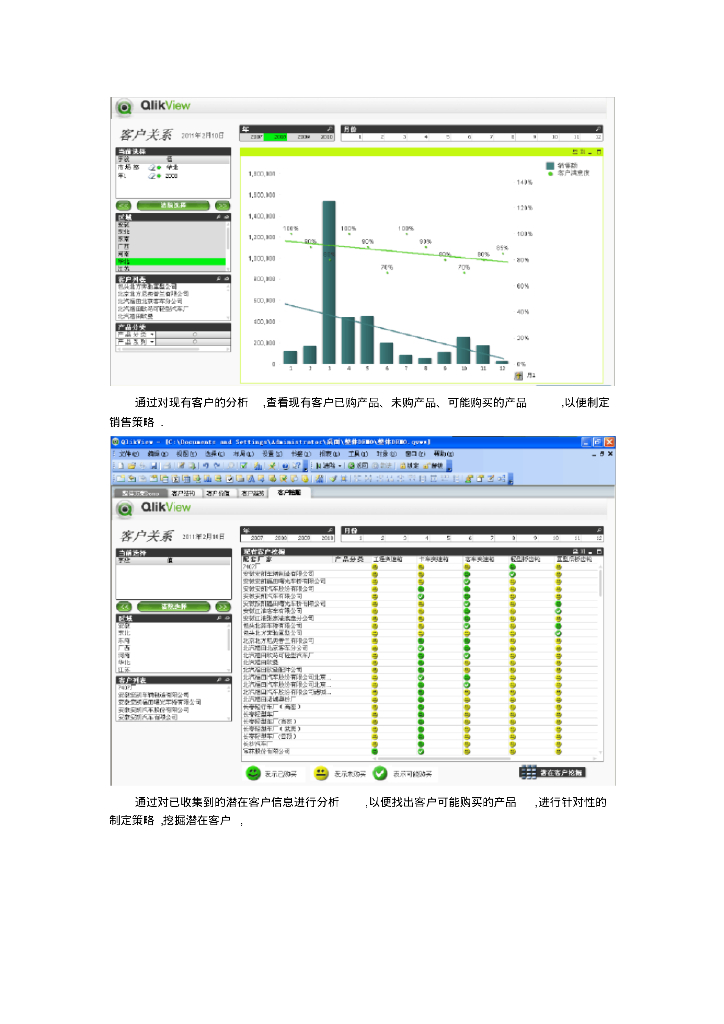Click the lower green 清除选择 button
This screenshot has width=724, height=1024.
coord(174,607)
